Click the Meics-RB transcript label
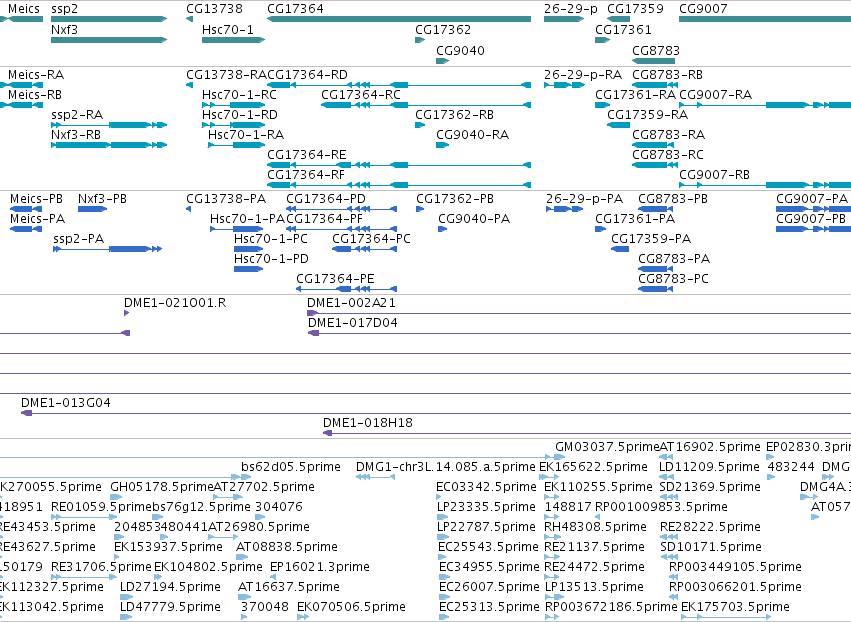The height and width of the screenshot is (622, 851). click(35, 94)
